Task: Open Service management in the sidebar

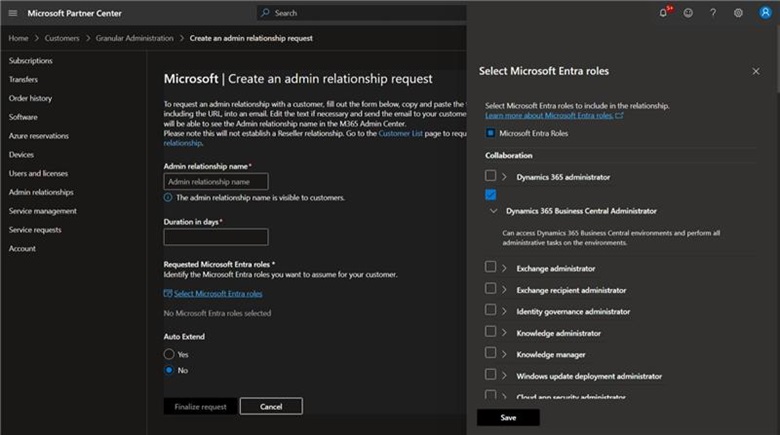Action: click(x=43, y=211)
